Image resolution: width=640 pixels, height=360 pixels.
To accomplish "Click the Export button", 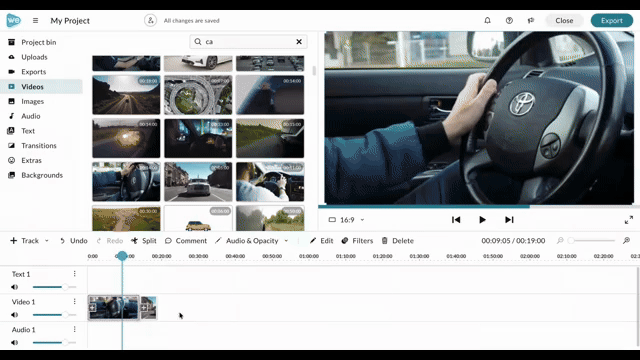I will point(611,20).
